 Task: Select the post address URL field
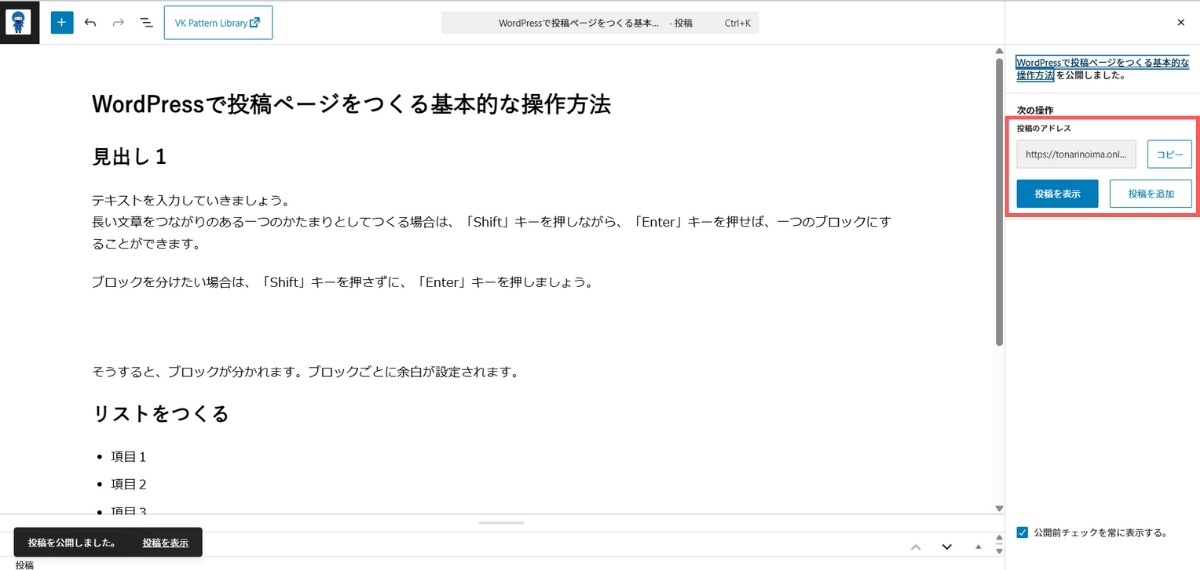coord(1077,155)
